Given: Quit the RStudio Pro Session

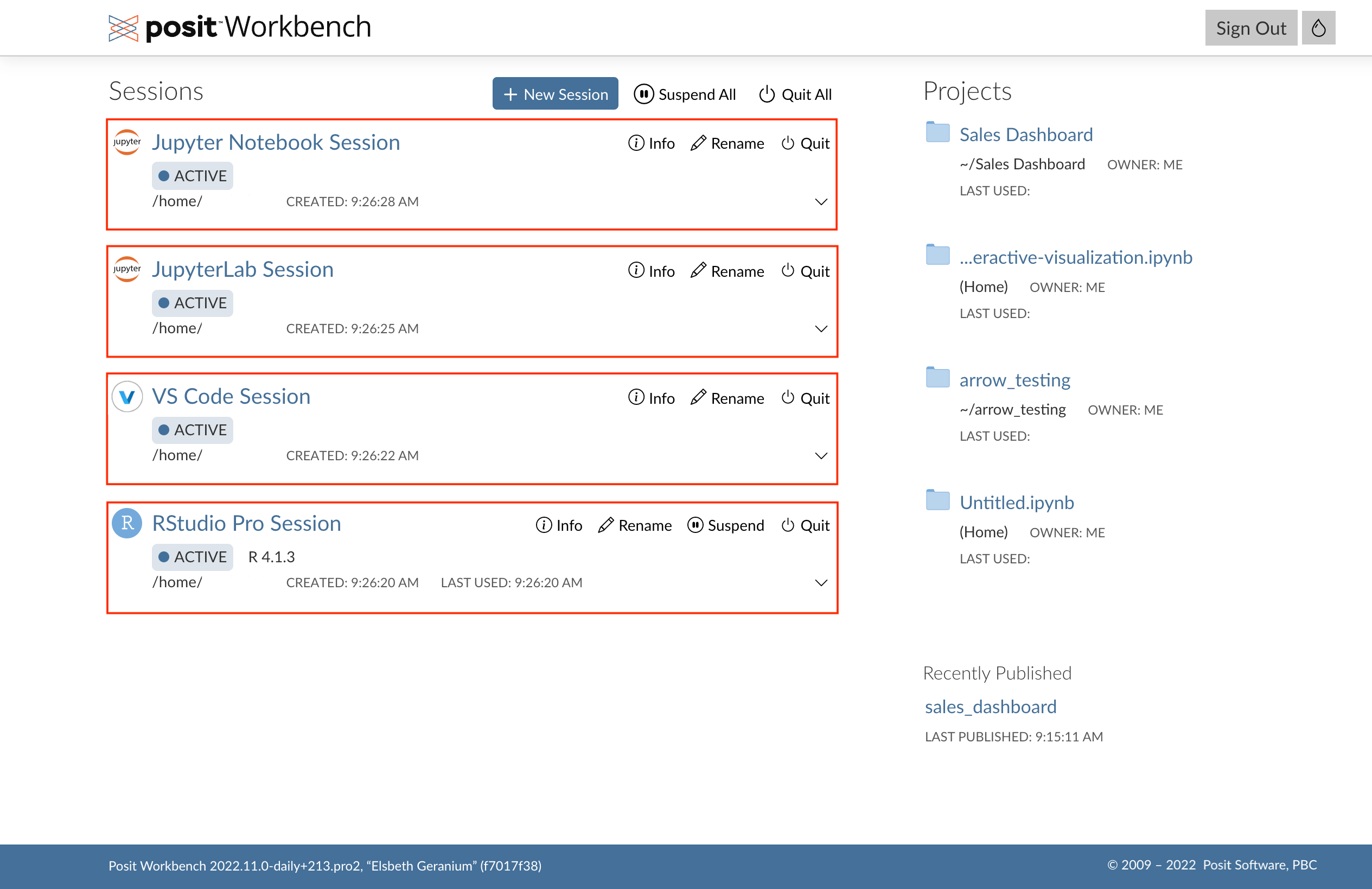Looking at the screenshot, I should click(x=805, y=525).
